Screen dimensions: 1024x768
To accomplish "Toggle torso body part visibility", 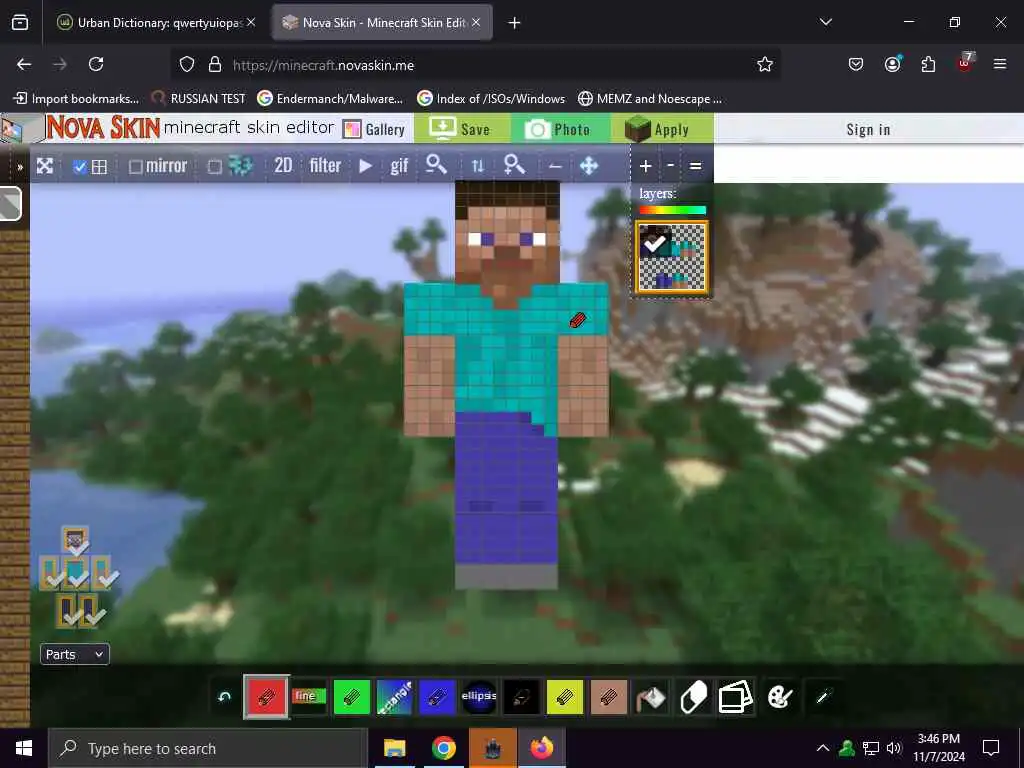I will 77,572.
